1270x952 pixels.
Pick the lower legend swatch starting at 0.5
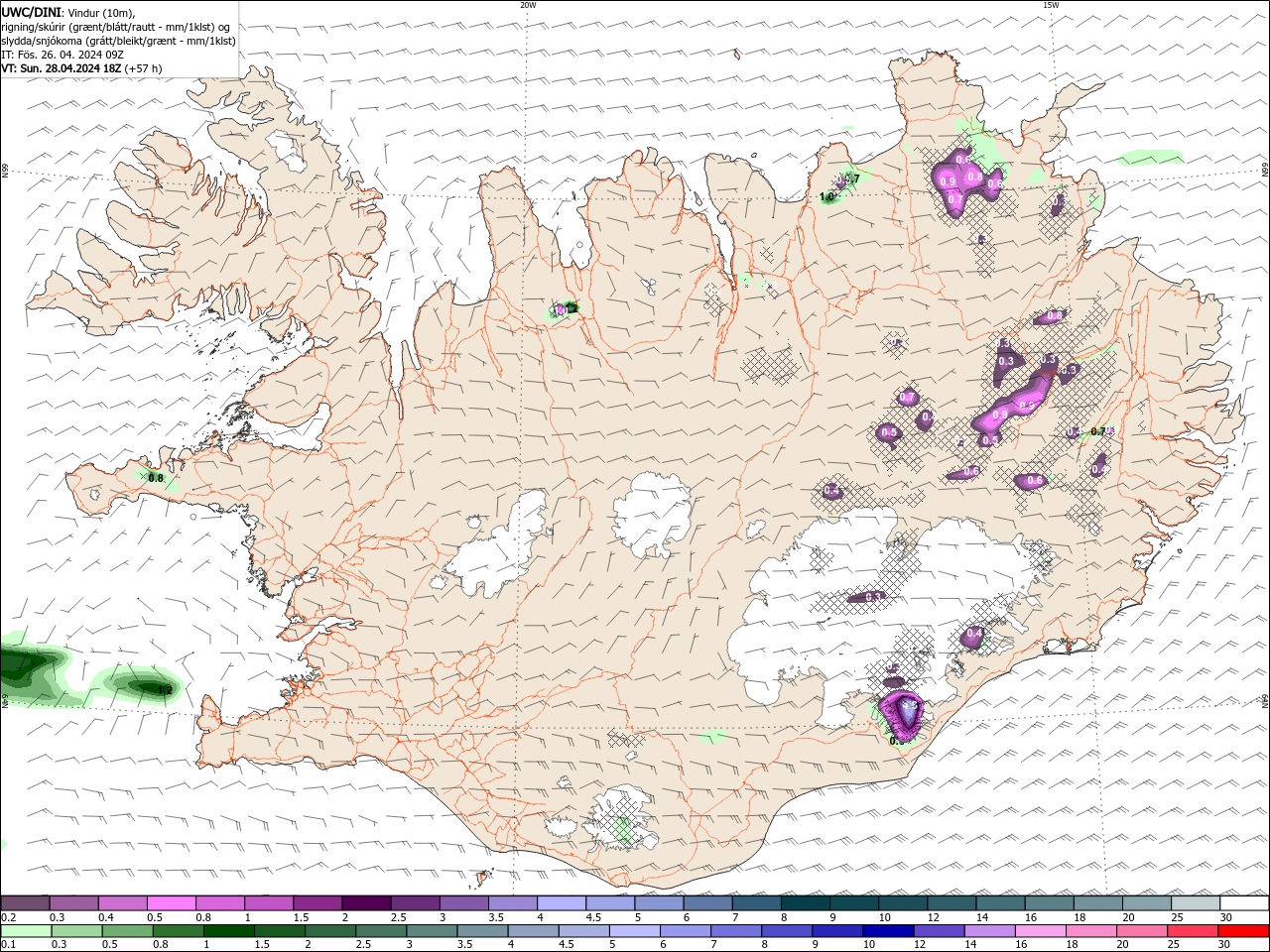(x=127, y=931)
